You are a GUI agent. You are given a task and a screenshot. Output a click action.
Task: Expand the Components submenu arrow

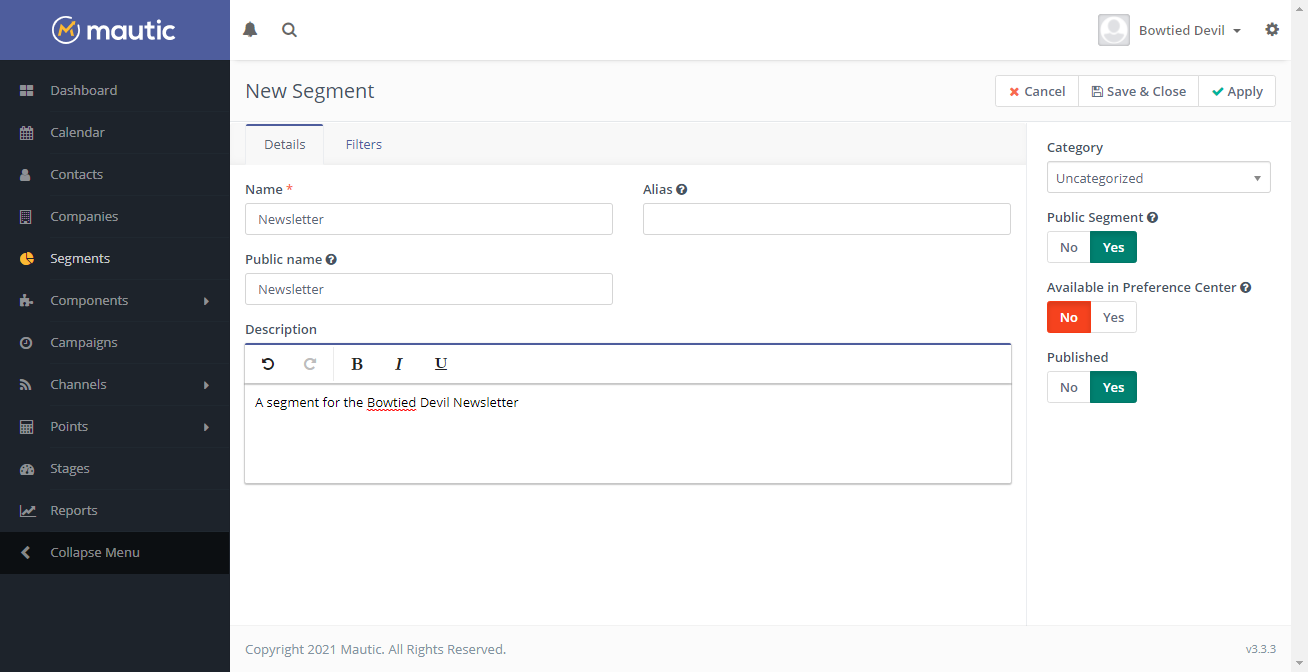(x=207, y=300)
